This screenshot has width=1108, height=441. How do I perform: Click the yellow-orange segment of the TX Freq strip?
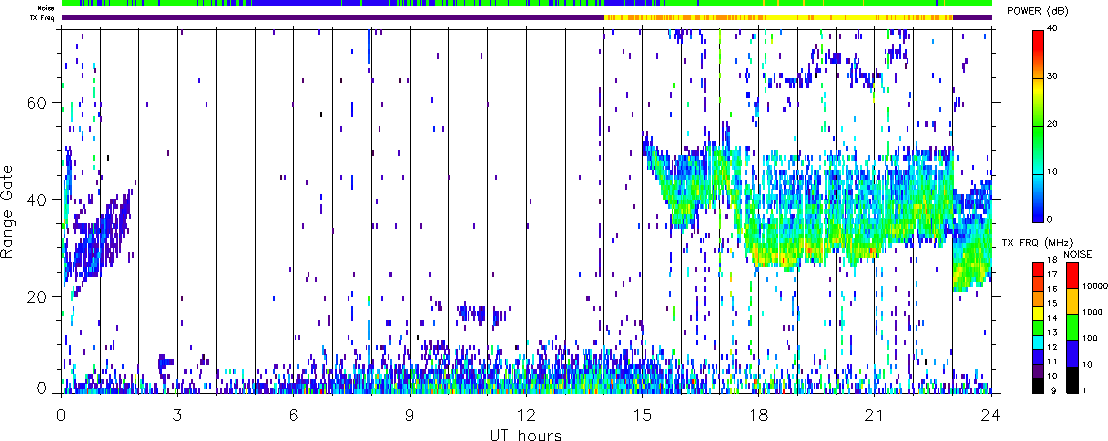pos(777,17)
